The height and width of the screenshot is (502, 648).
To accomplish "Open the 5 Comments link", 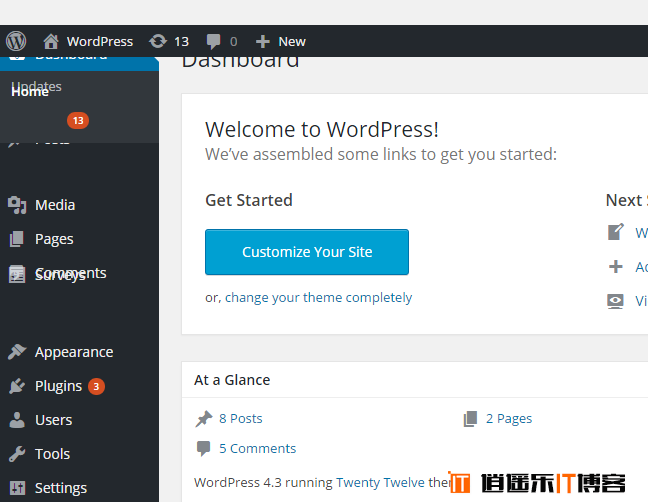I will click(x=257, y=448).
